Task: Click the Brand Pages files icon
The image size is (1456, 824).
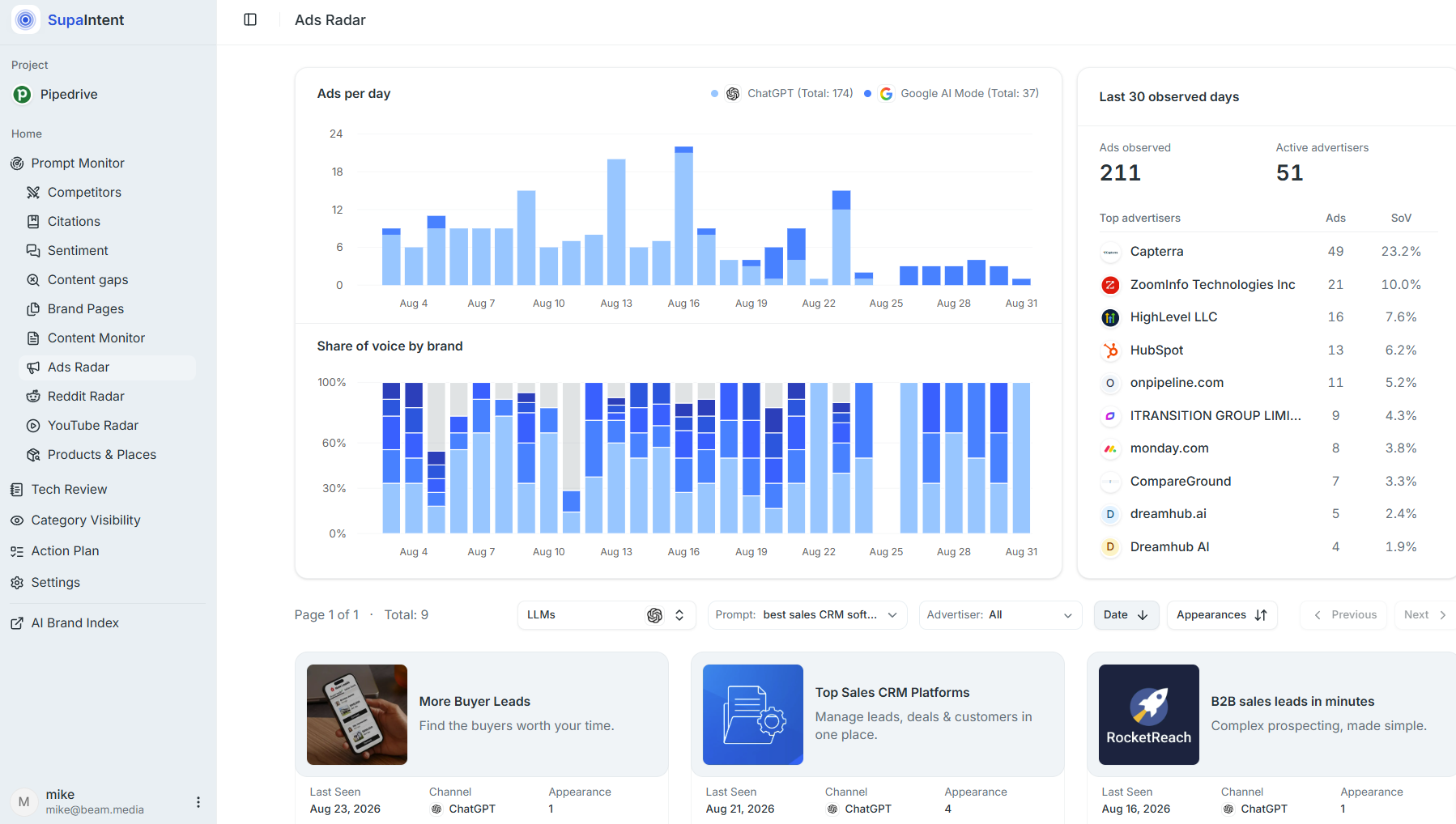Action: coord(33,309)
